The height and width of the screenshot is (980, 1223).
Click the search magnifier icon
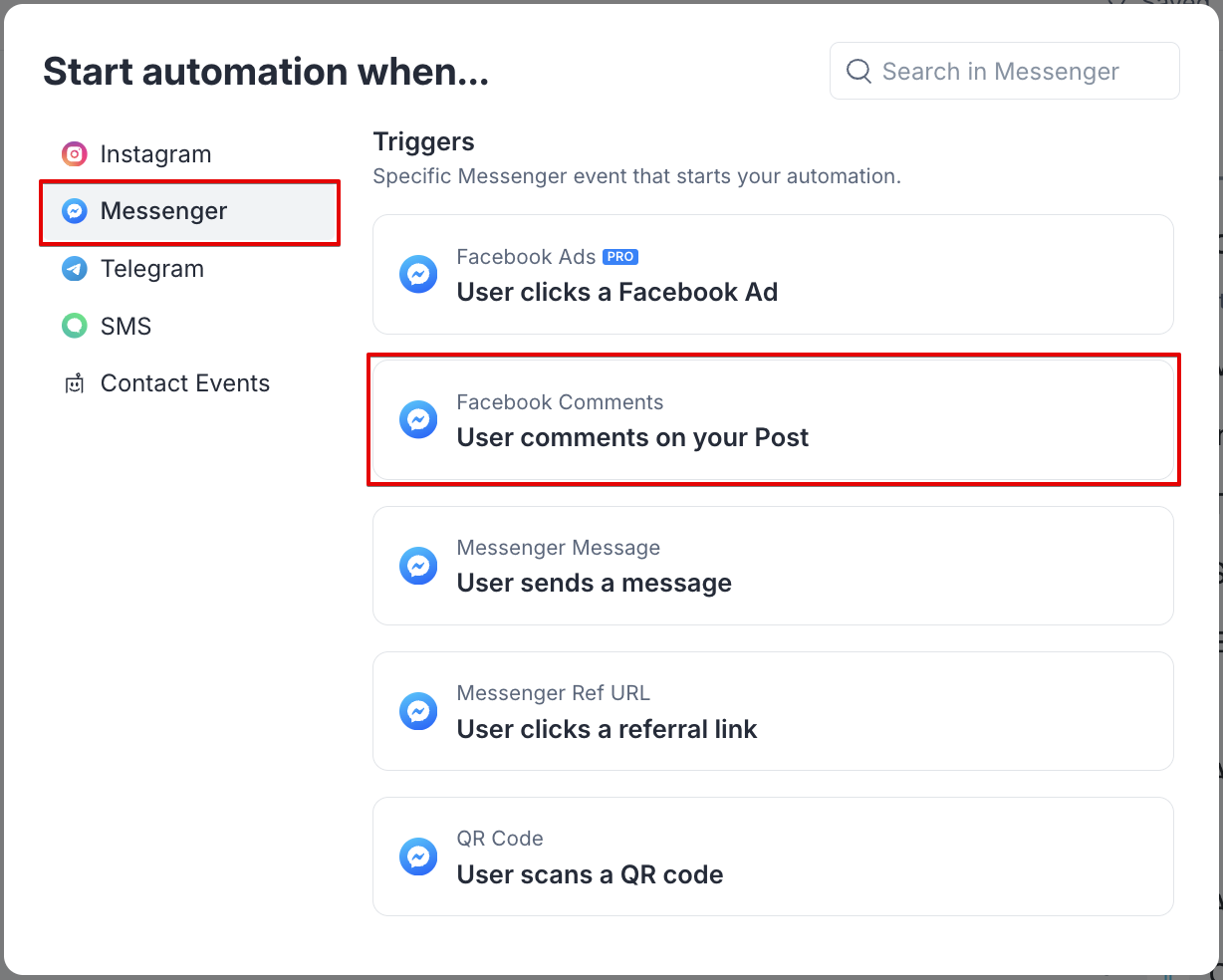coord(858,71)
